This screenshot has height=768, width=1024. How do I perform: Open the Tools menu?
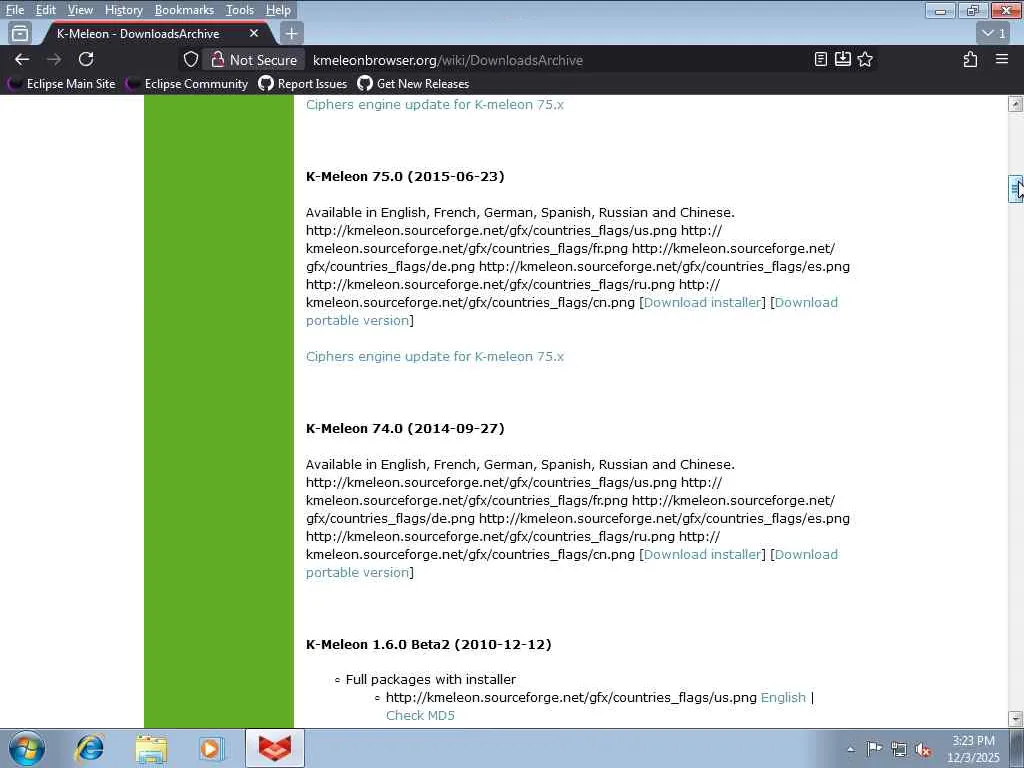tap(240, 10)
